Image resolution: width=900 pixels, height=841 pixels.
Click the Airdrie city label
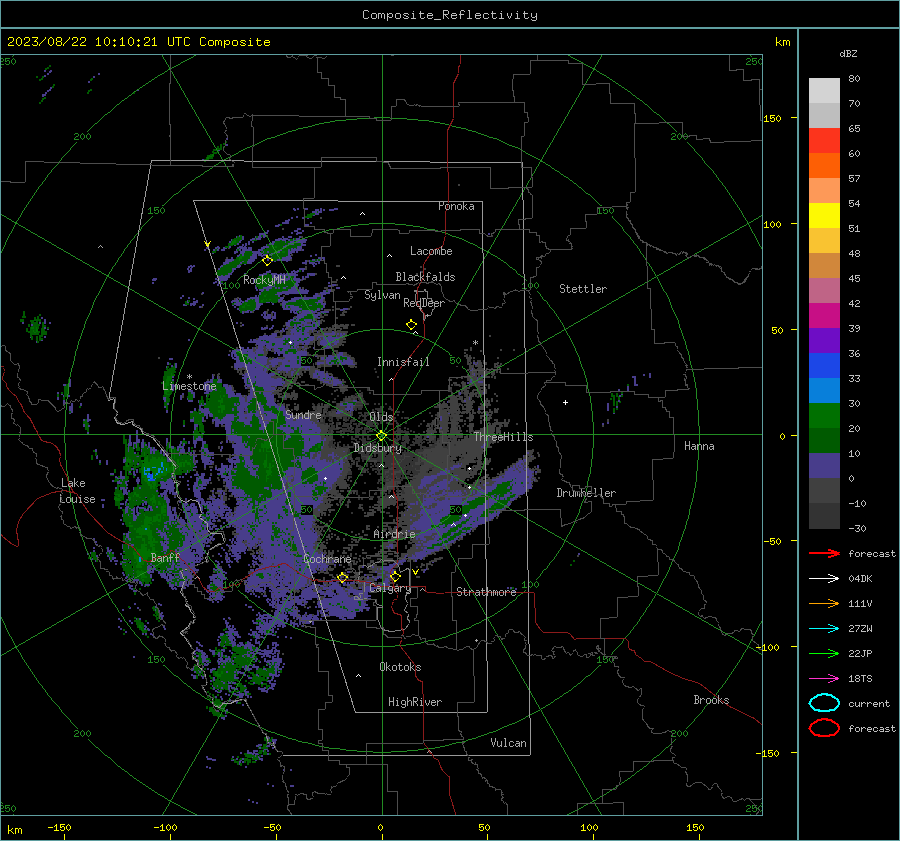coord(394,534)
